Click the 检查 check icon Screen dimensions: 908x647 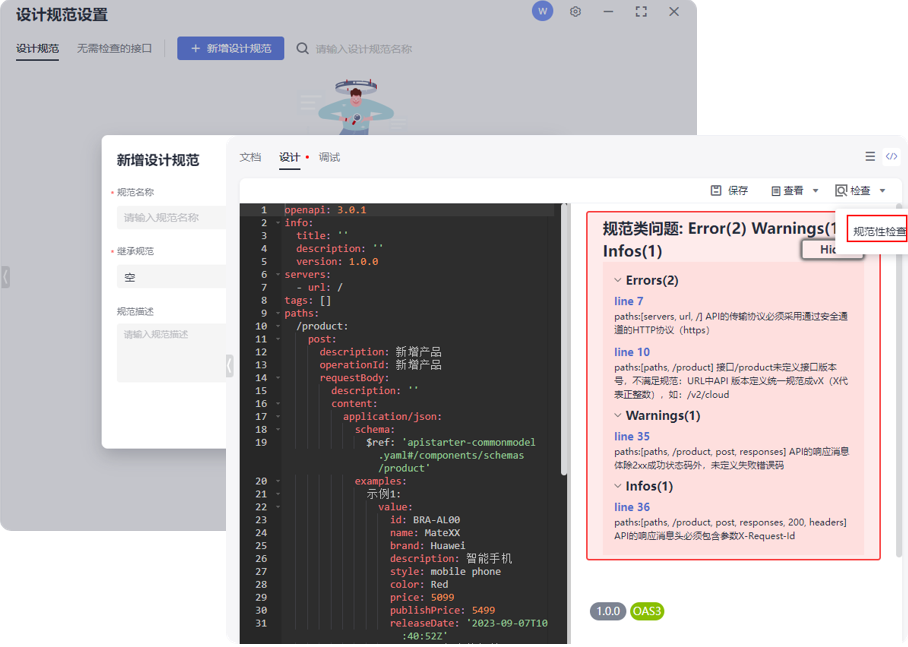pos(840,190)
